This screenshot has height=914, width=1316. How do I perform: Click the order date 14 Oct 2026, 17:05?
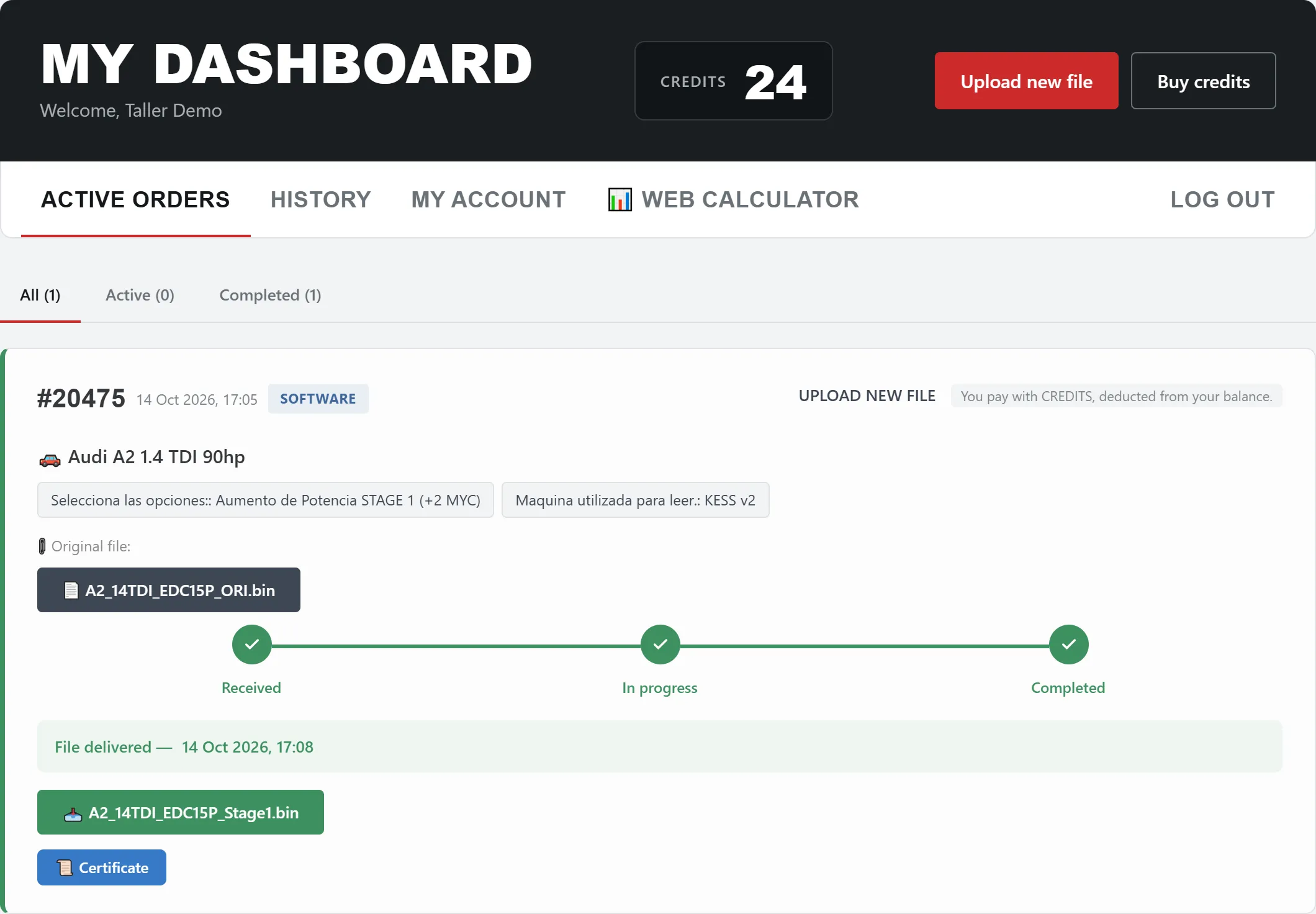click(197, 399)
